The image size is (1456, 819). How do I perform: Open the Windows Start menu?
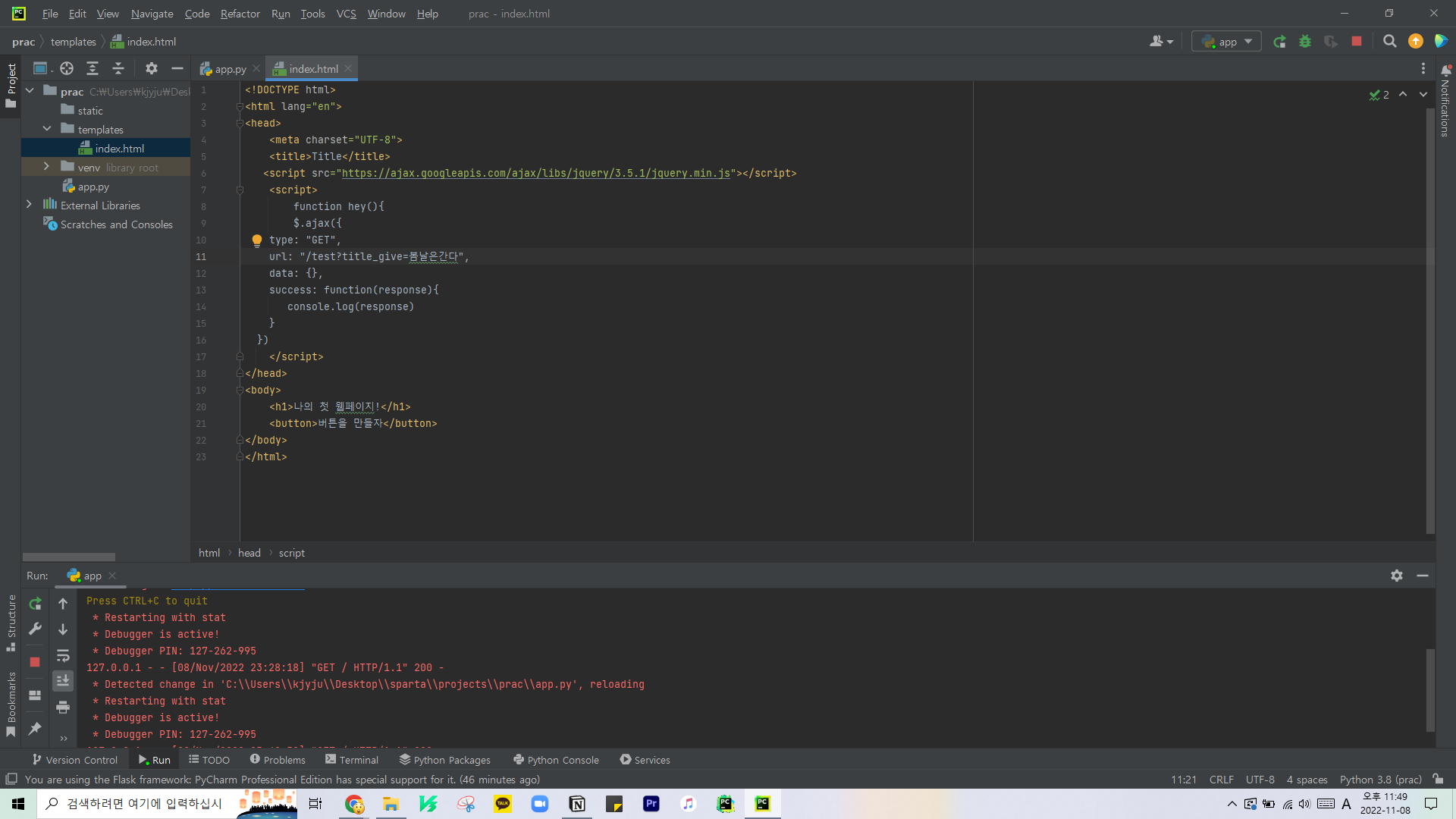click(x=18, y=804)
